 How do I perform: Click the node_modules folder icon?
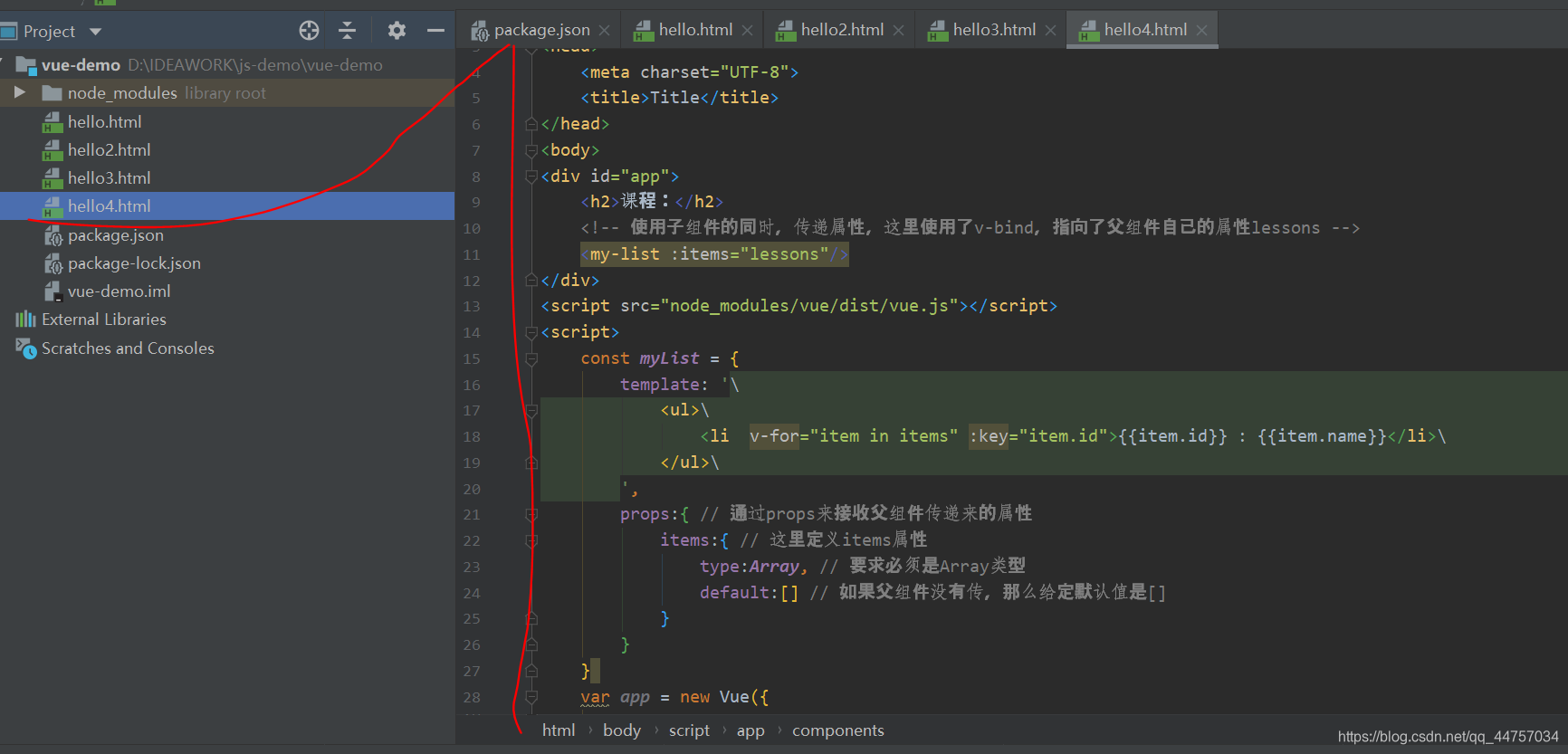52,93
